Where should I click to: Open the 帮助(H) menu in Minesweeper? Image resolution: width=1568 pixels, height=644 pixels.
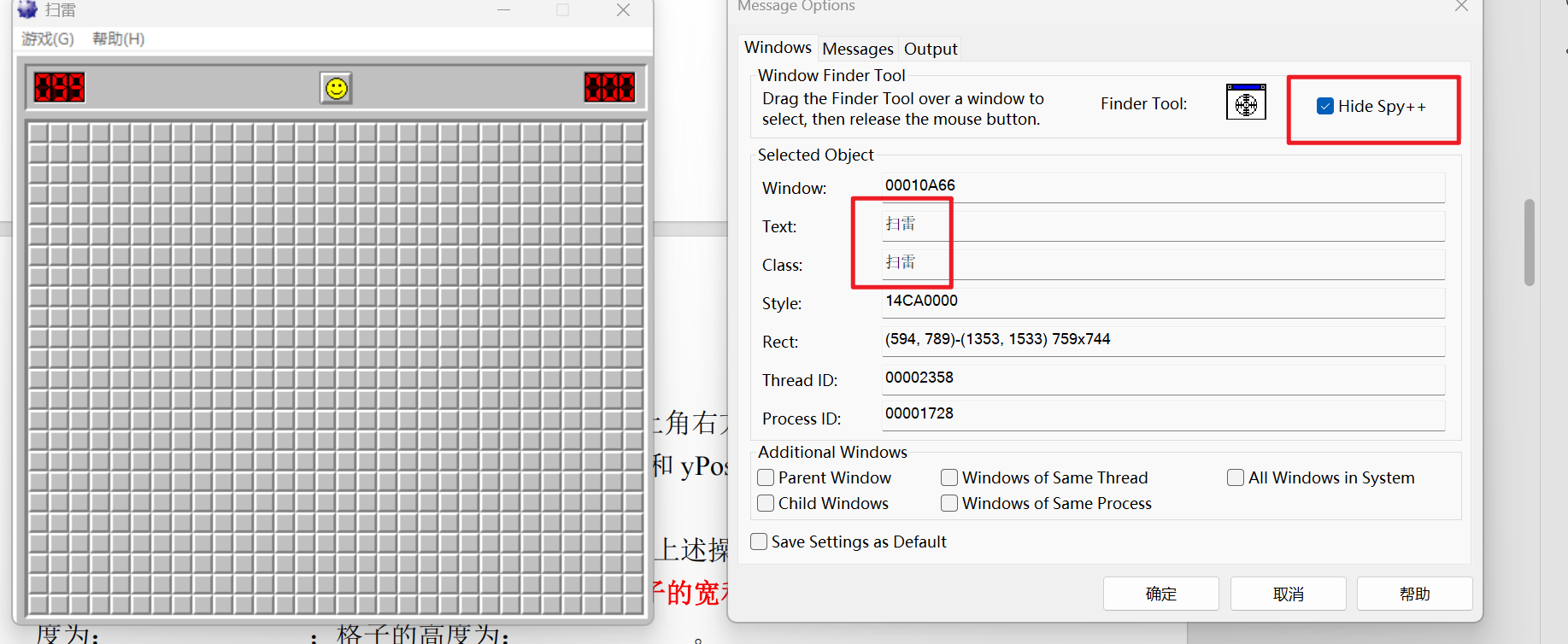119,39
